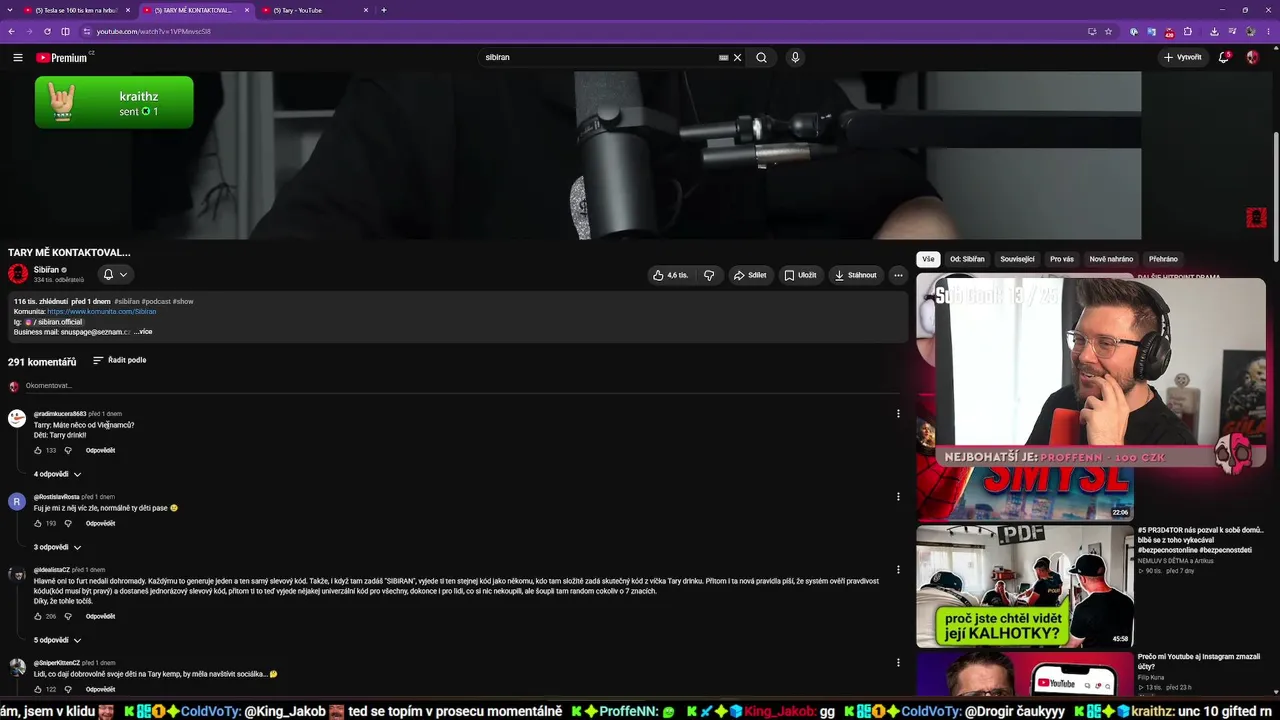Viewport: 1280px width, 720px height.
Task: Switch to the Tary - YouTube tab
Action: 315,10
